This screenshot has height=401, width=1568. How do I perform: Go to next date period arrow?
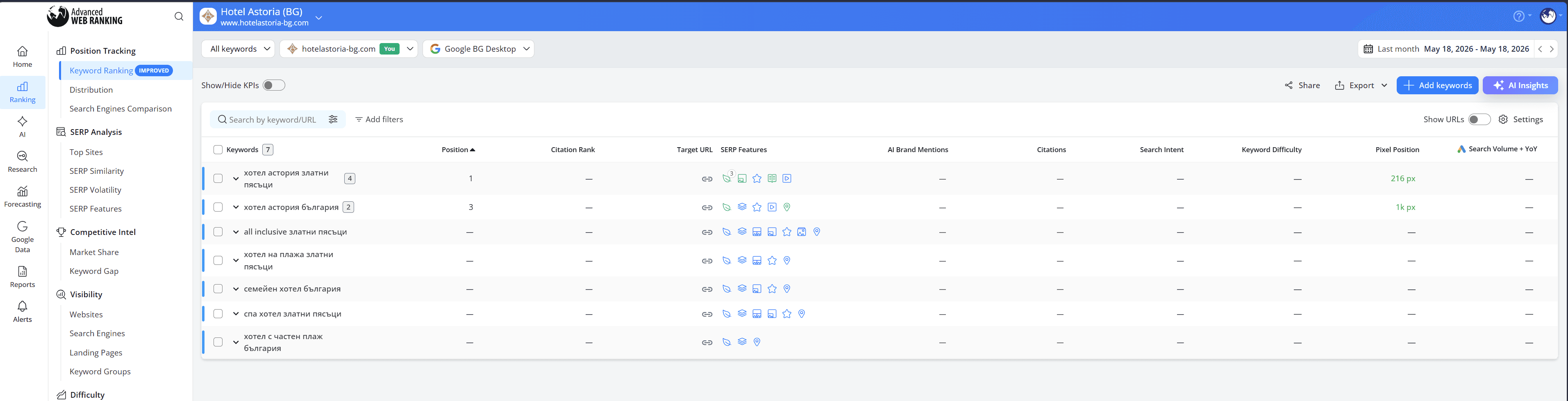1552,49
